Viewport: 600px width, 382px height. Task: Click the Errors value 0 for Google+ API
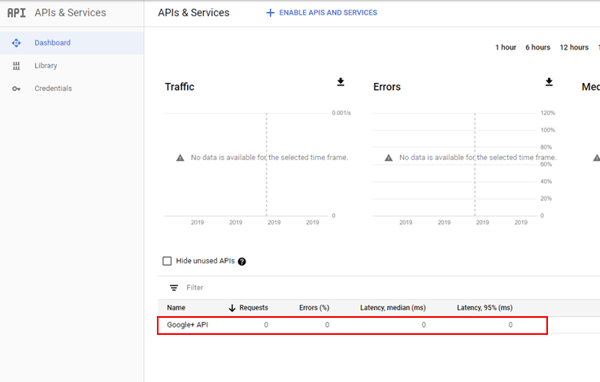click(327, 325)
